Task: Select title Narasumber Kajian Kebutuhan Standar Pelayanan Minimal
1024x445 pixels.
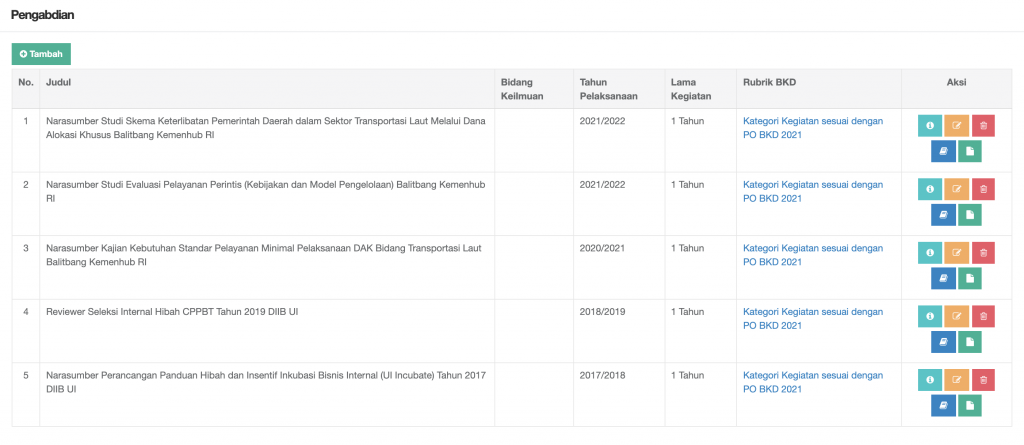Action: (263, 255)
